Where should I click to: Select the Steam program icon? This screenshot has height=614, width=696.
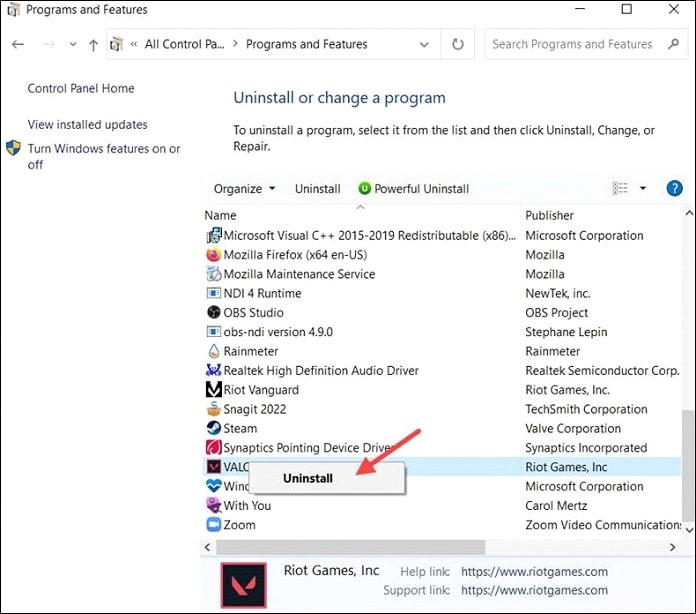(x=213, y=428)
